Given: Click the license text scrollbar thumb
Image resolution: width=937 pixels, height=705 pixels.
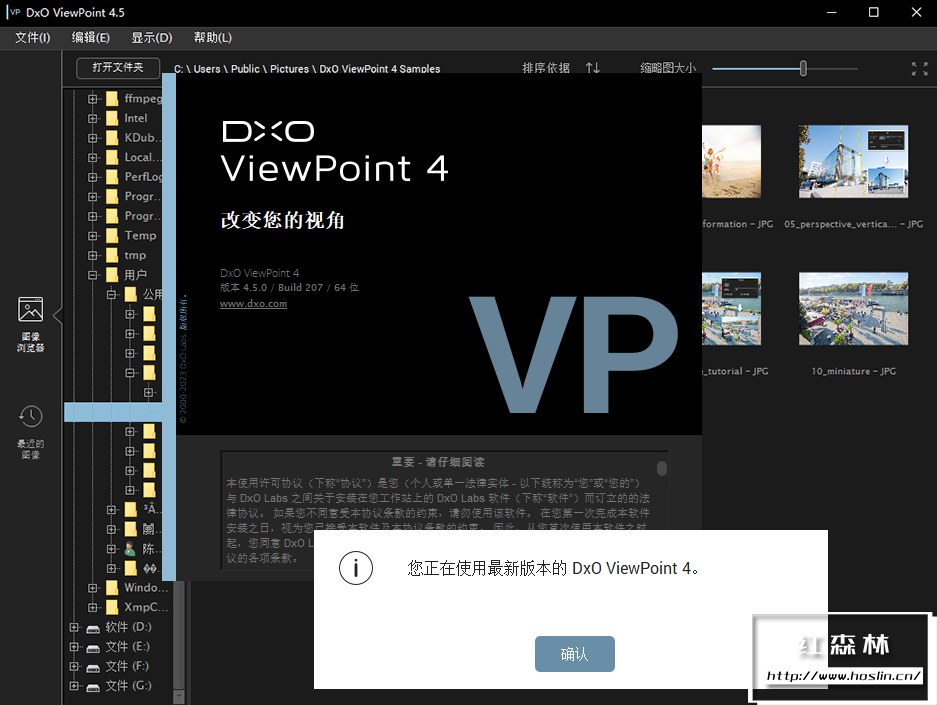Looking at the screenshot, I should pyautogui.click(x=662, y=468).
